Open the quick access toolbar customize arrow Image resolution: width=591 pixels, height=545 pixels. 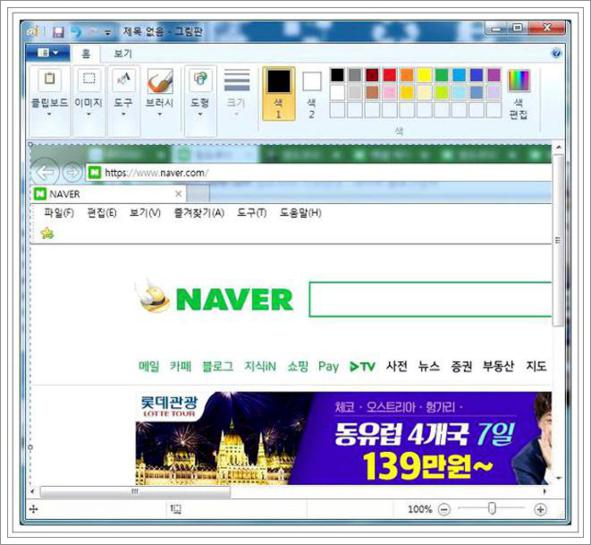pos(108,33)
